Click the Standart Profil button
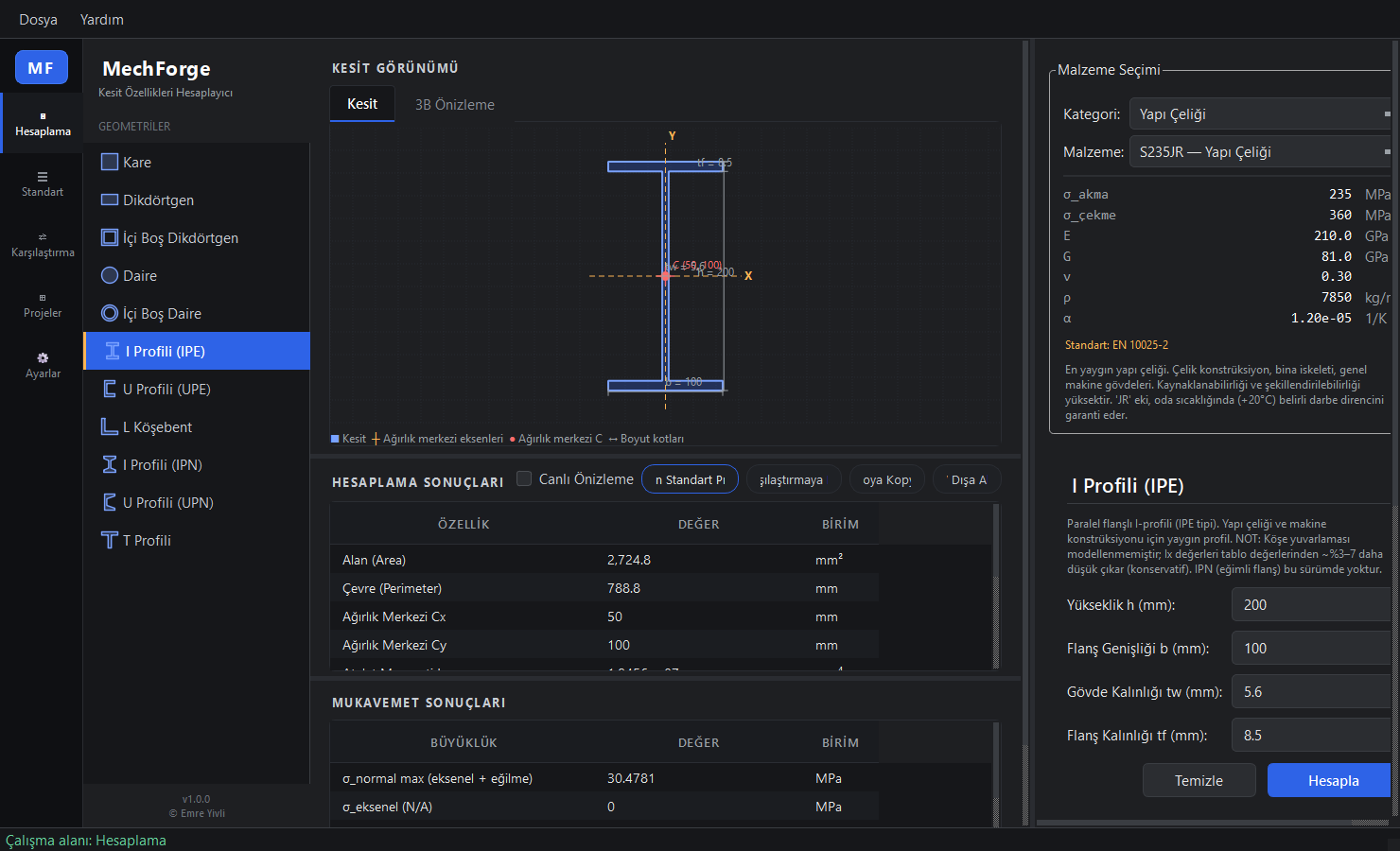 (690, 479)
